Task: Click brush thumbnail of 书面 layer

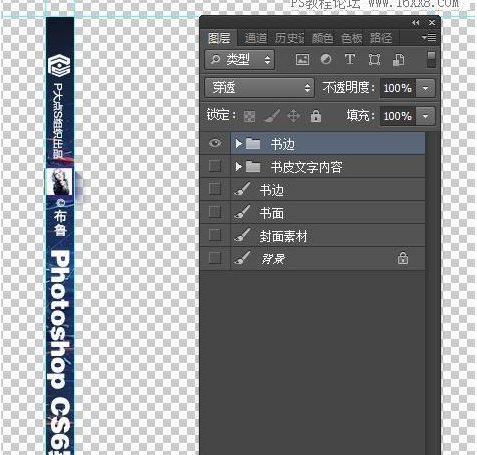Action: [x=243, y=212]
